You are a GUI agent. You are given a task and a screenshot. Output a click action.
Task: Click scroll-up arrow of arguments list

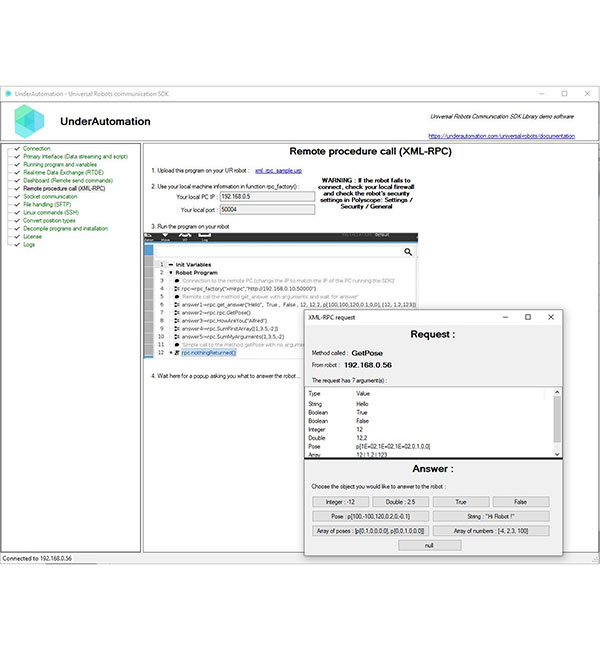coord(557,392)
